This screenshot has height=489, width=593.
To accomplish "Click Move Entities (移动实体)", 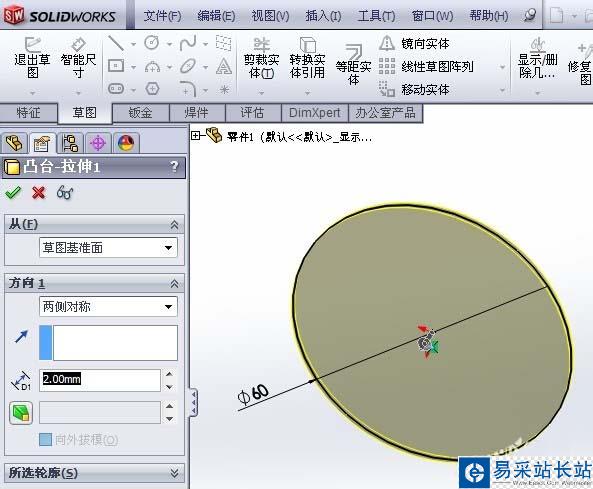I will (414, 90).
